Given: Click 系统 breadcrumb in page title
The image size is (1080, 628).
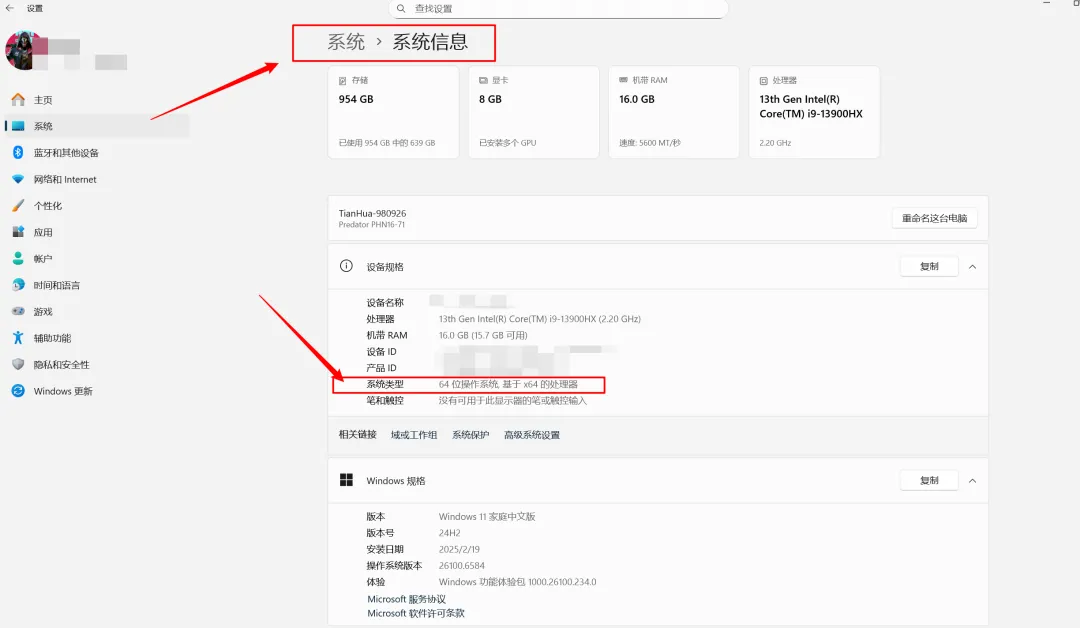Looking at the screenshot, I should pyautogui.click(x=346, y=42).
